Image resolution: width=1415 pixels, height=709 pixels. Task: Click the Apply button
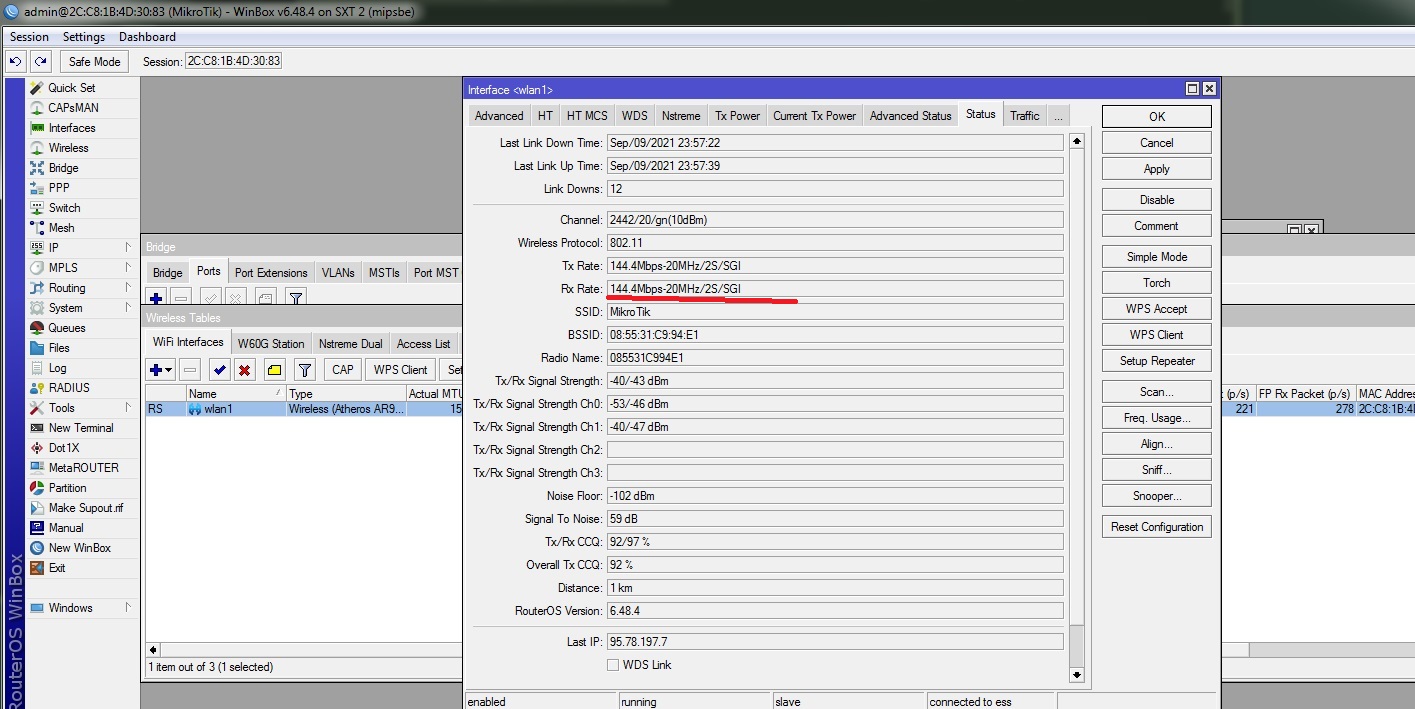click(1157, 169)
